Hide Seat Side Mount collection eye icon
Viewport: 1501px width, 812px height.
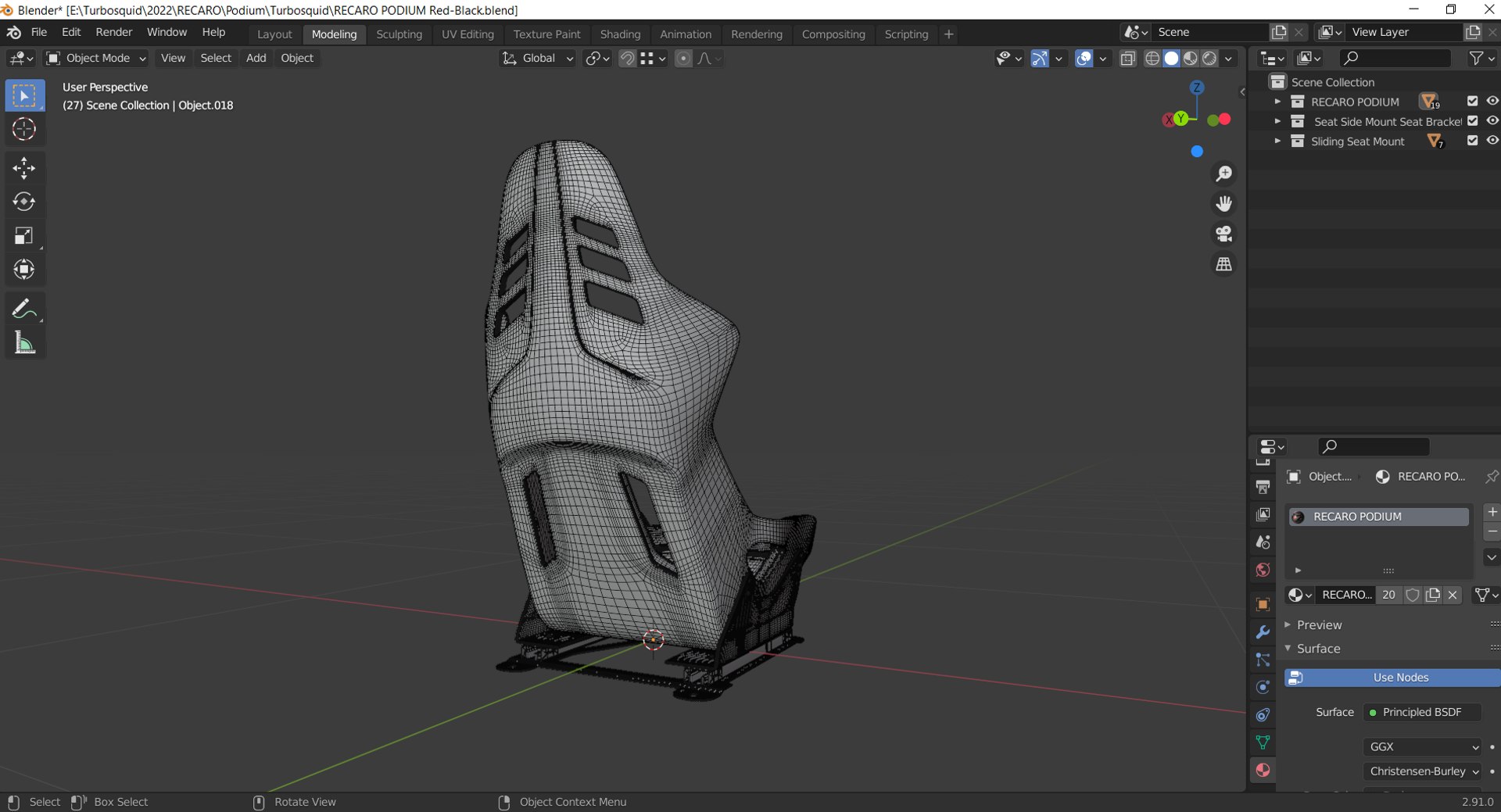(x=1492, y=120)
